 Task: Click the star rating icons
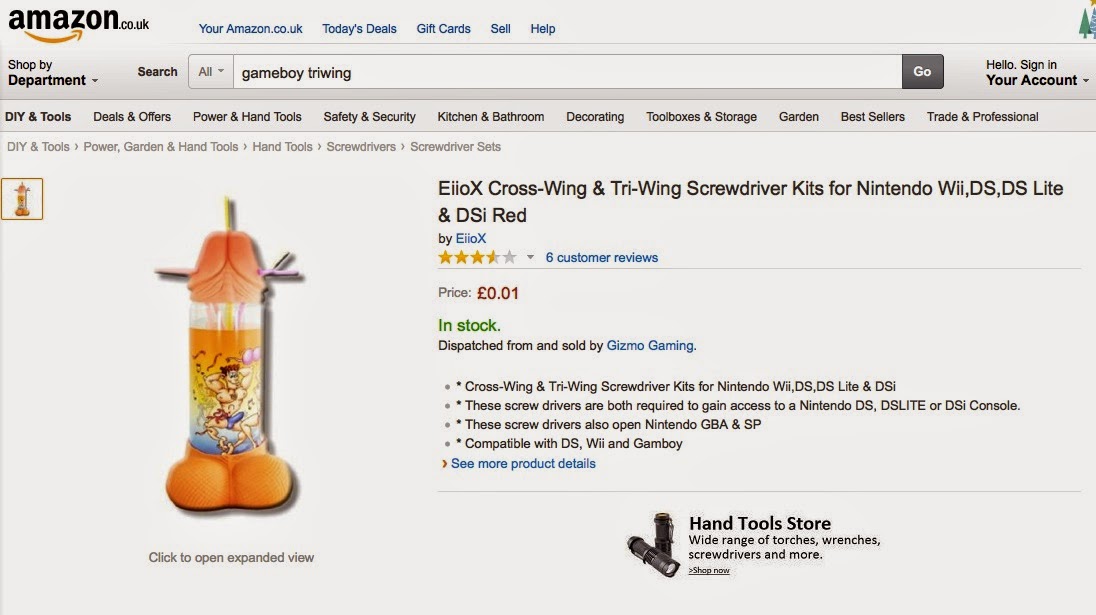pos(477,258)
